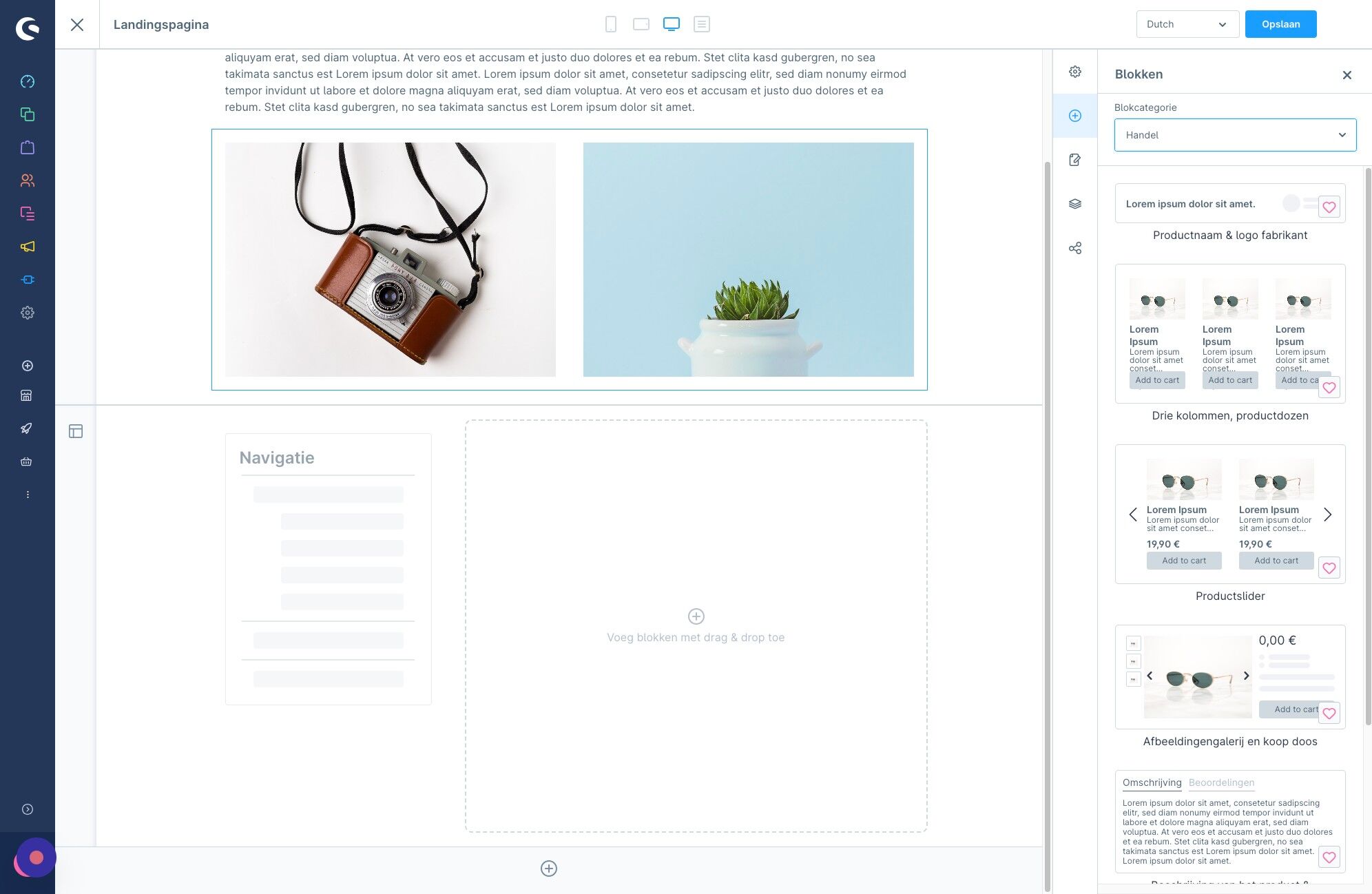Click the basket icon in left sidebar
Viewport: 1372px width, 894px height.
click(26, 461)
